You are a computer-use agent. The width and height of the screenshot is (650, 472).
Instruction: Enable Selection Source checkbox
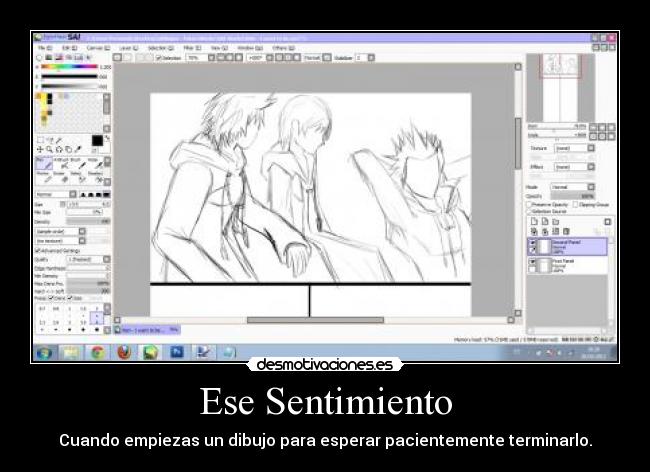[529, 212]
